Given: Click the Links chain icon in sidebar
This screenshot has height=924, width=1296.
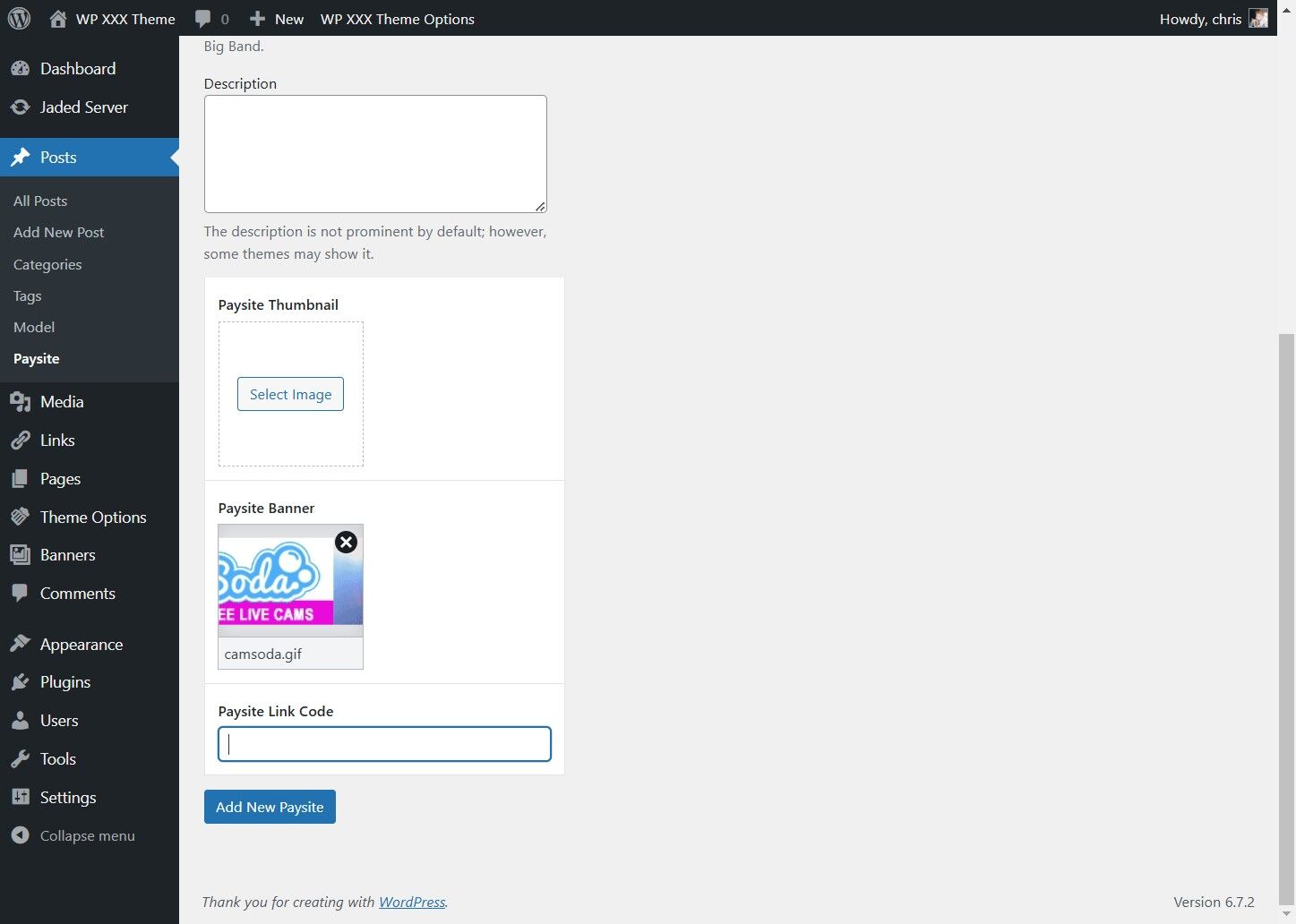Looking at the screenshot, I should tap(21, 440).
